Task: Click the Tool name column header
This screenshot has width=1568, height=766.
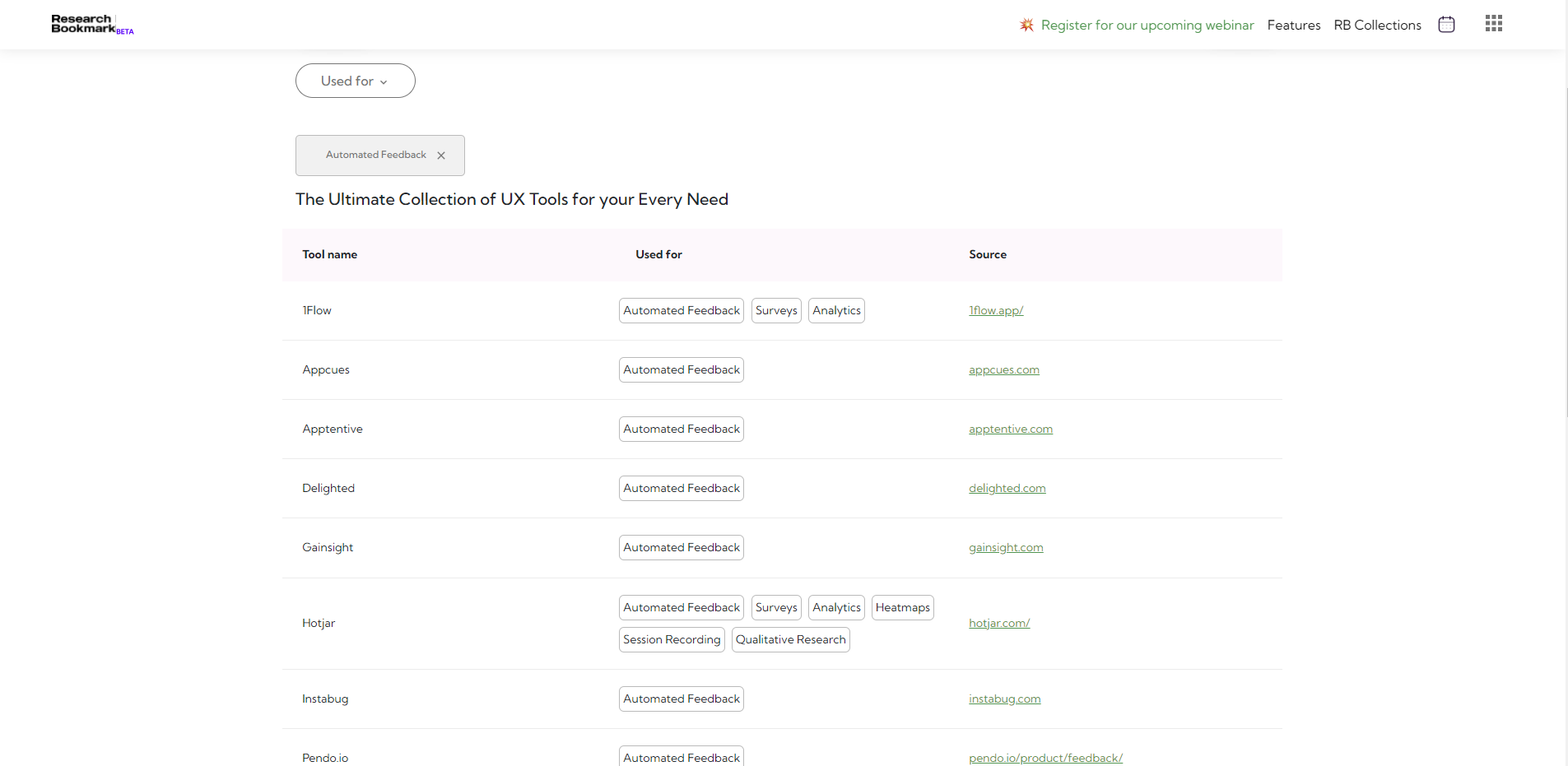Action: tap(330, 254)
